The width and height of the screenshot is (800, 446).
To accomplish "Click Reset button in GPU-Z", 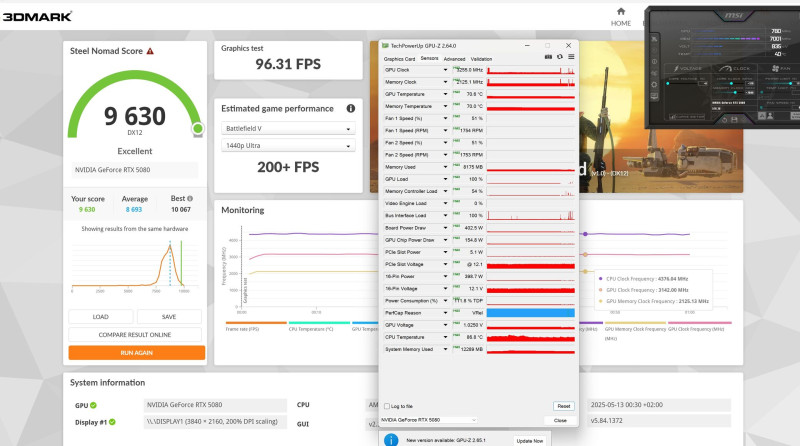I will tap(564, 406).
